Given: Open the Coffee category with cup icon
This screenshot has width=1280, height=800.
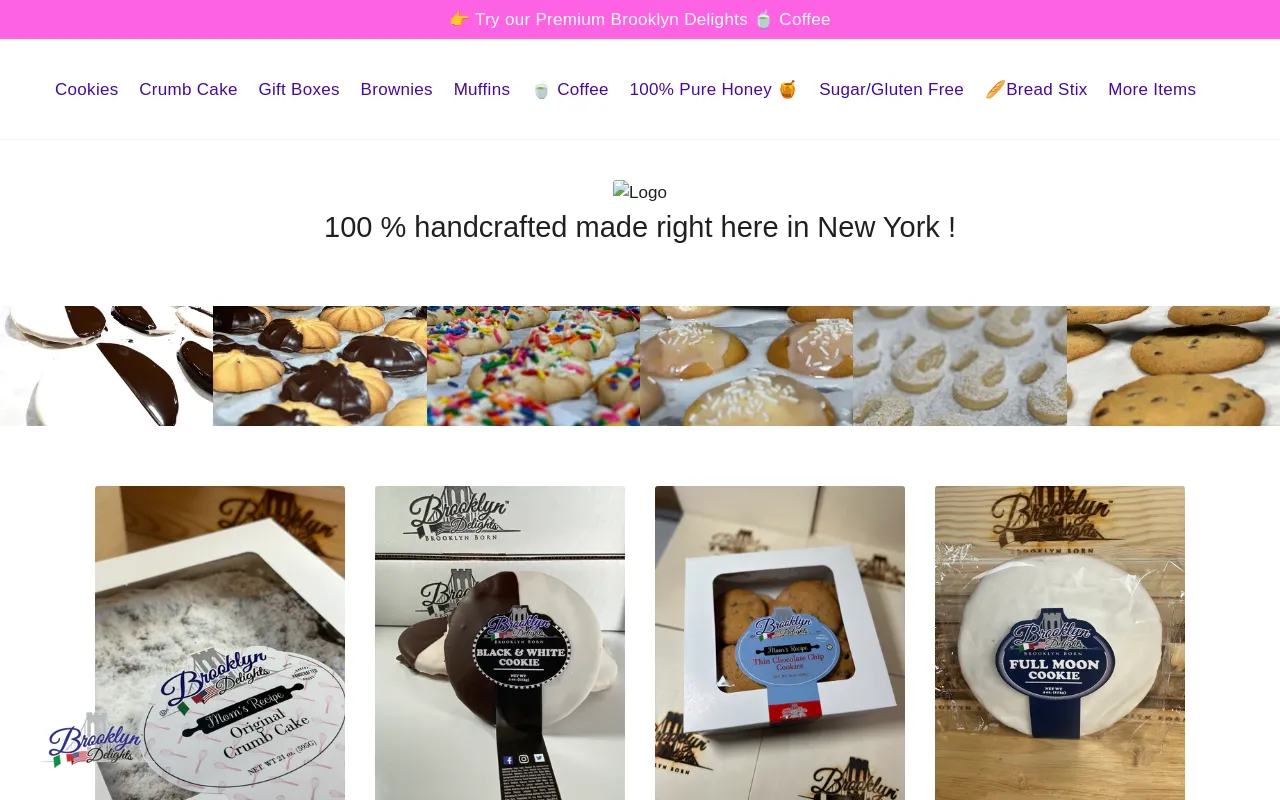Looking at the screenshot, I should click(569, 90).
